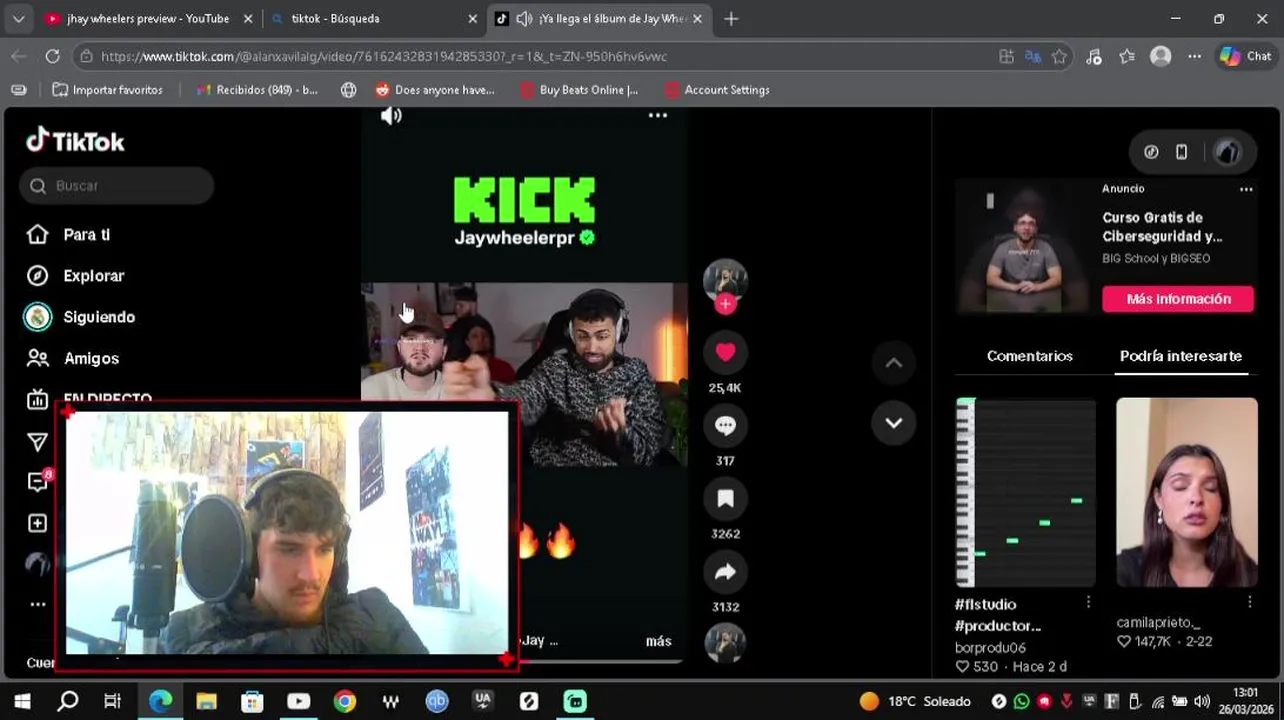Open a new browser tab
1284x720 pixels.
(x=731, y=18)
